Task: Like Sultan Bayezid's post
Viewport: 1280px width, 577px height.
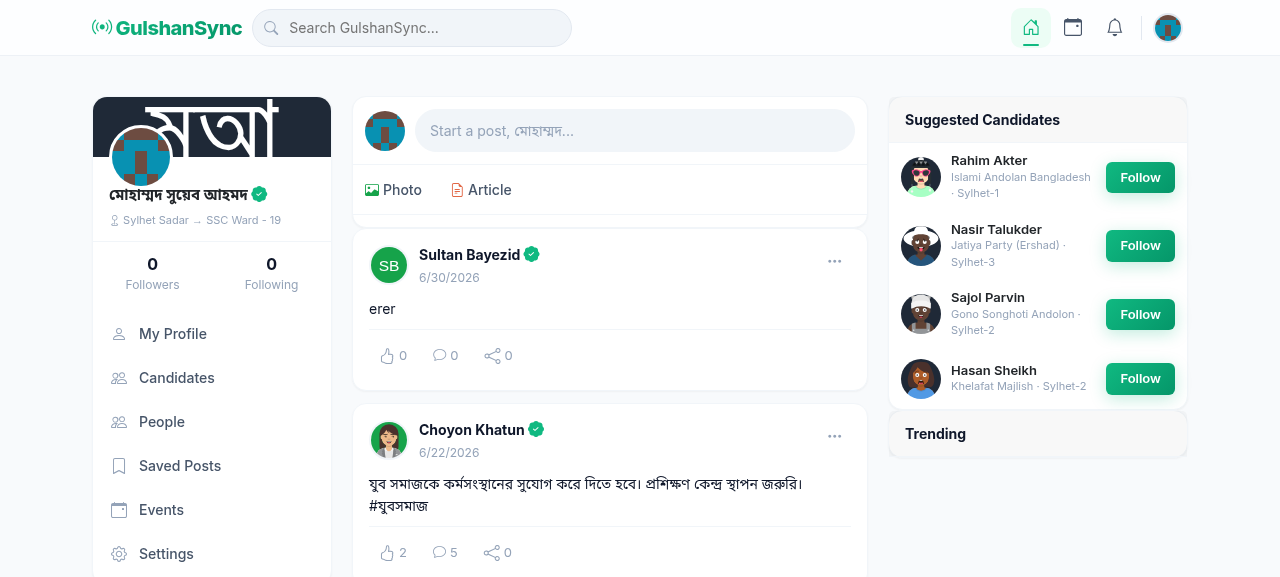Action: coord(393,356)
